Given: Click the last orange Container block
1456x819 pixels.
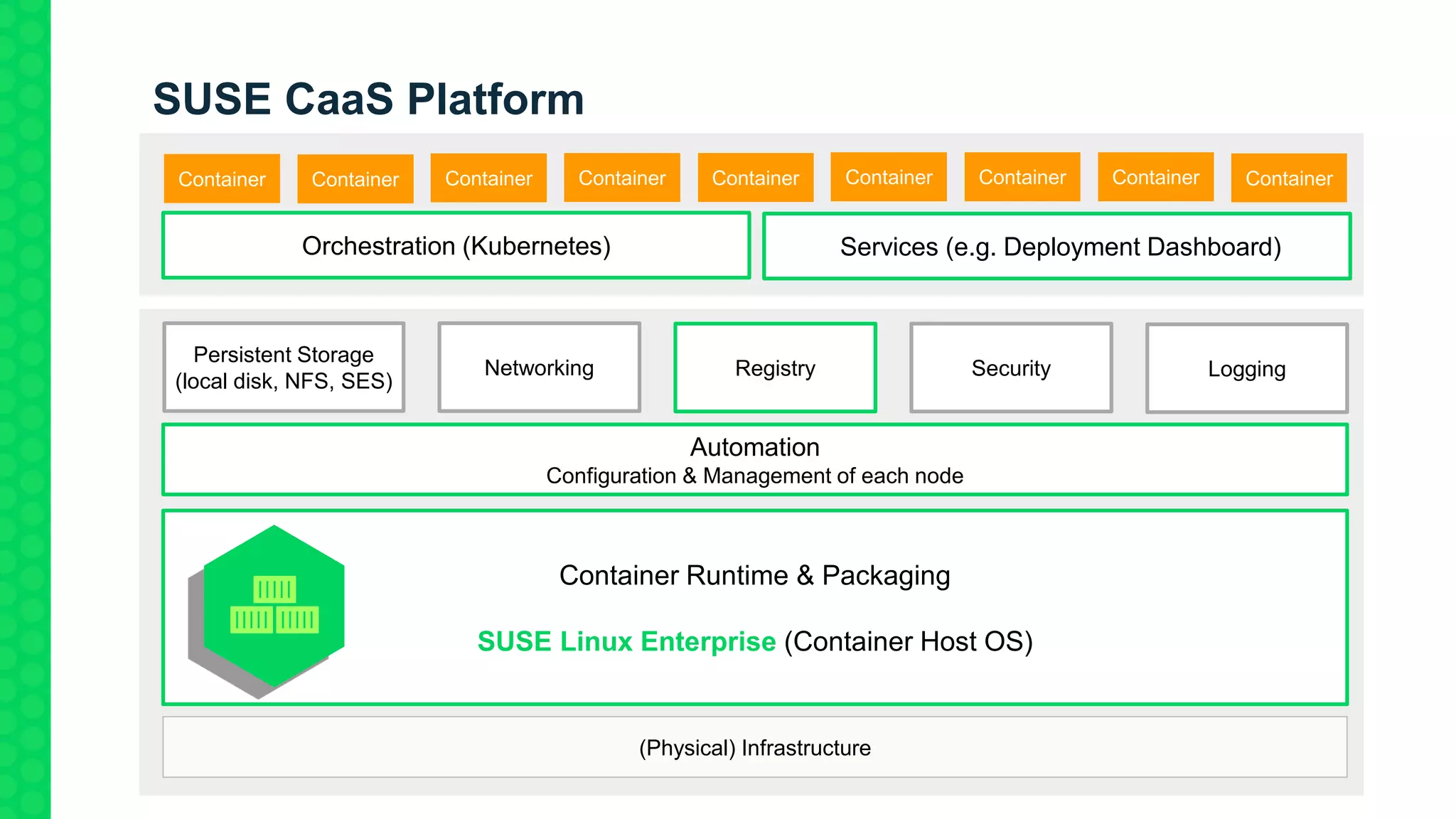Looking at the screenshot, I should click(1289, 178).
